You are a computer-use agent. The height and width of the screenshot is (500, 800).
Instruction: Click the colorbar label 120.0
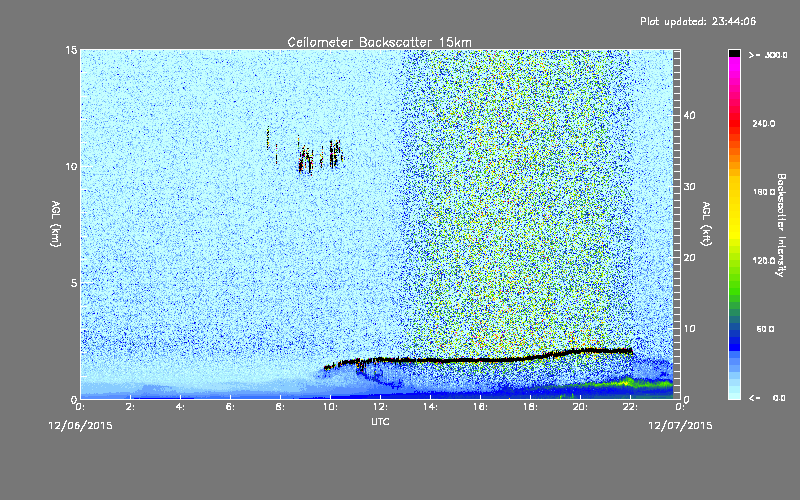pyautogui.click(x=764, y=261)
